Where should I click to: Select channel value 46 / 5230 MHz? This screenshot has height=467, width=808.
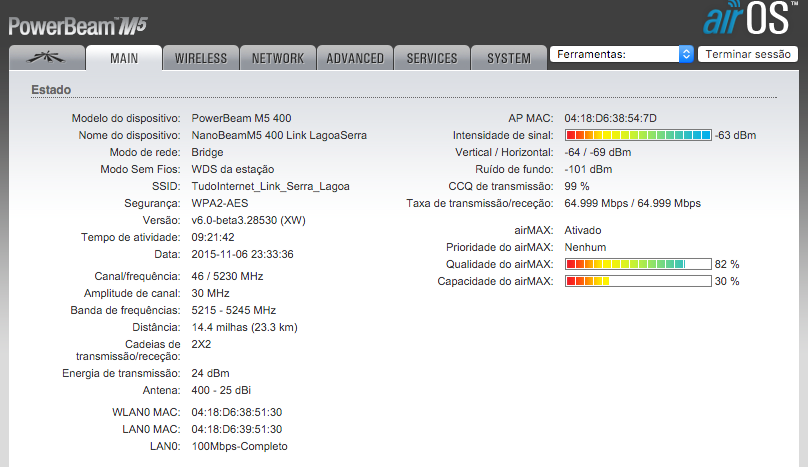(x=227, y=276)
